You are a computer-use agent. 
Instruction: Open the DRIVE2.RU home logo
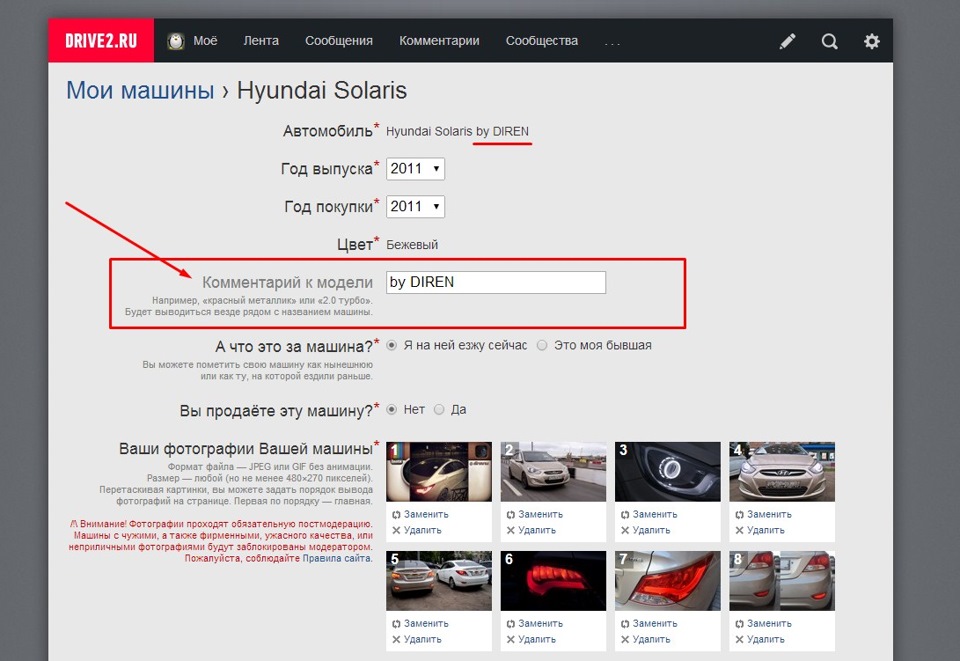(101, 40)
